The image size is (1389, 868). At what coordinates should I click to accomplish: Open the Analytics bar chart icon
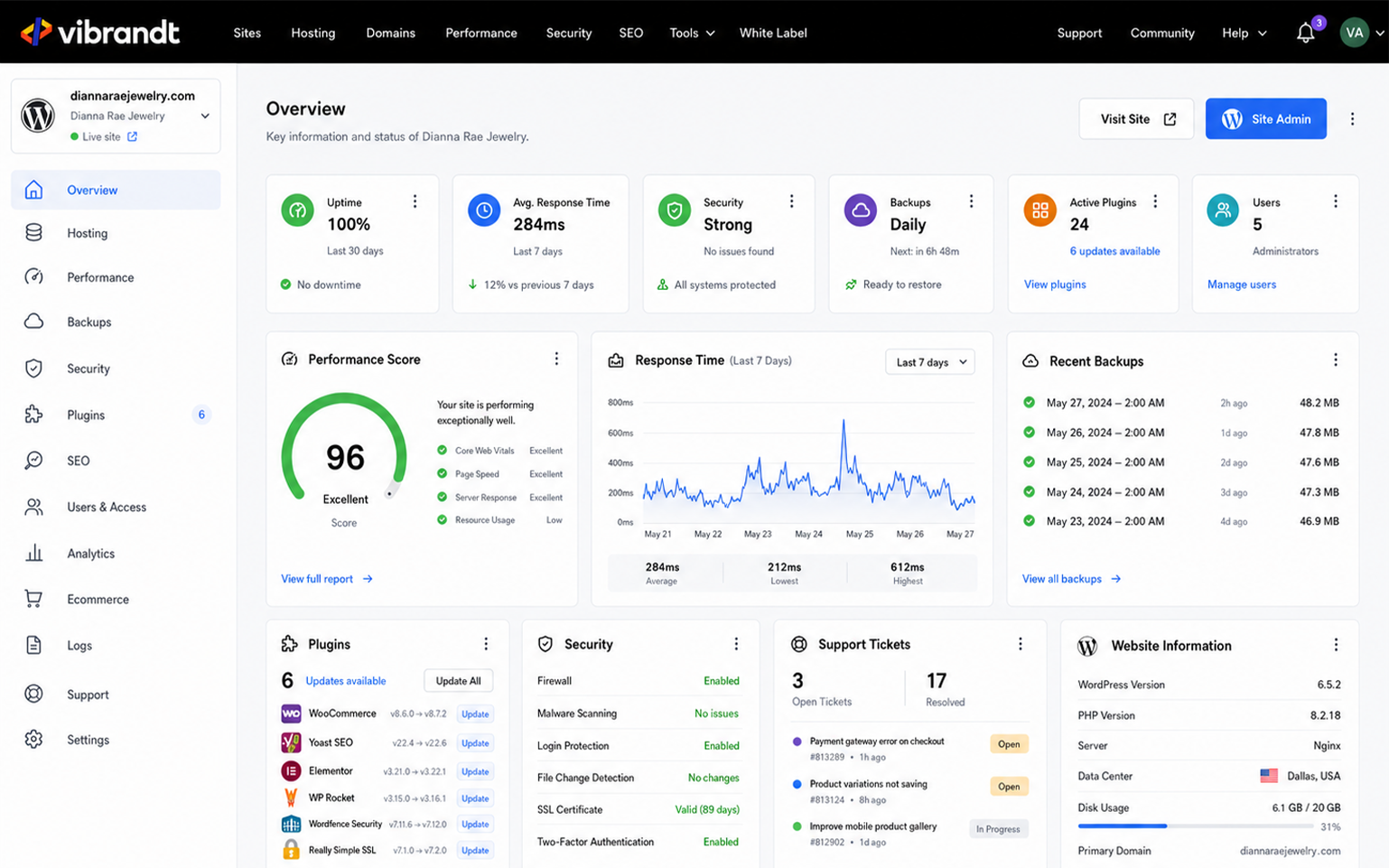[x=33, y=553]
